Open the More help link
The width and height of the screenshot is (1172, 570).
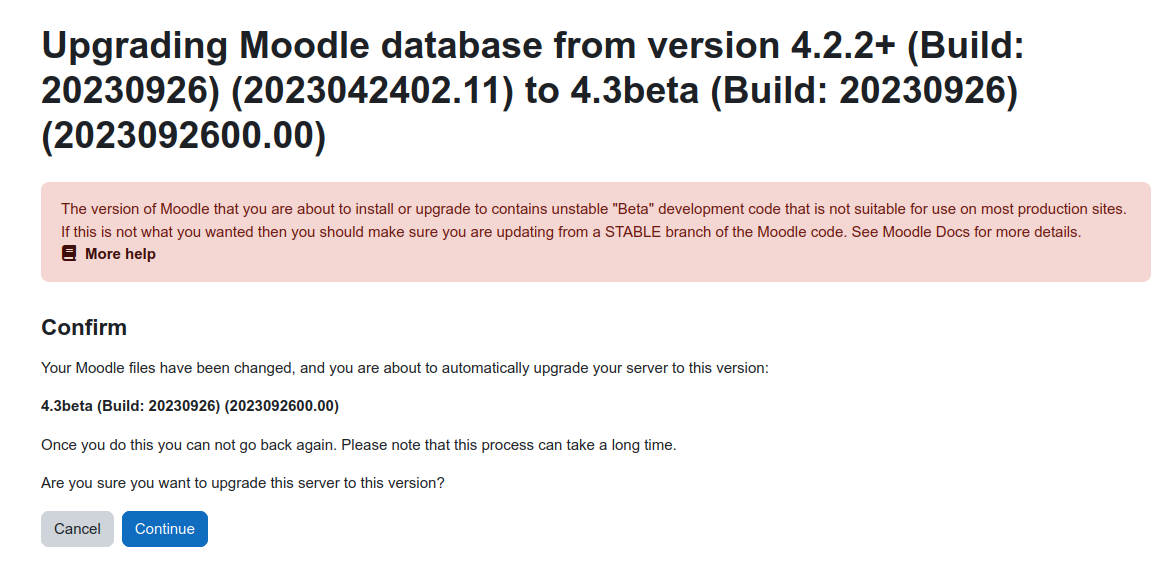120,254
